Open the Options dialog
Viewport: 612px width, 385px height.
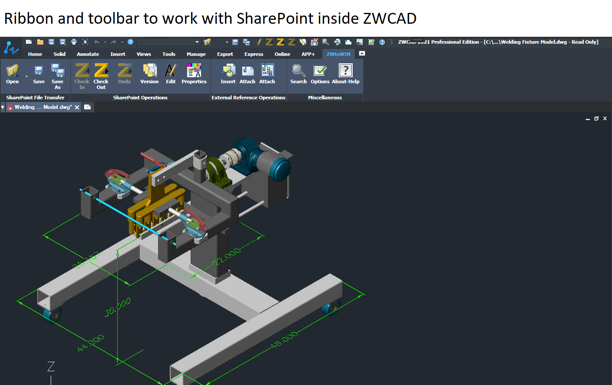320,74
